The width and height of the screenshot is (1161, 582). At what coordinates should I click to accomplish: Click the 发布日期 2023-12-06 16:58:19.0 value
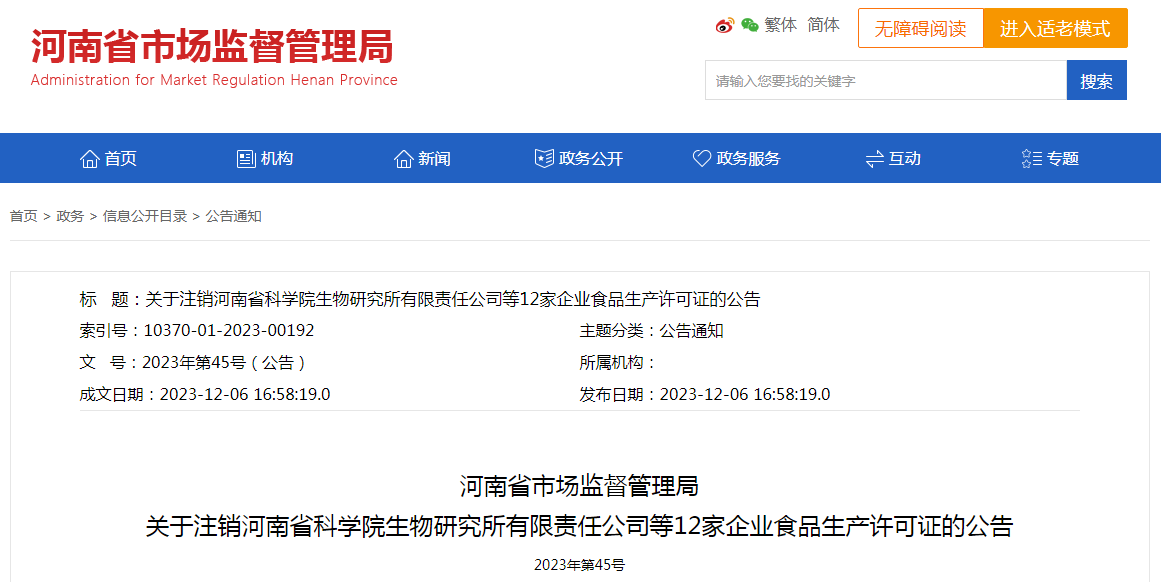pyautogui.click(x=745, y=394)
